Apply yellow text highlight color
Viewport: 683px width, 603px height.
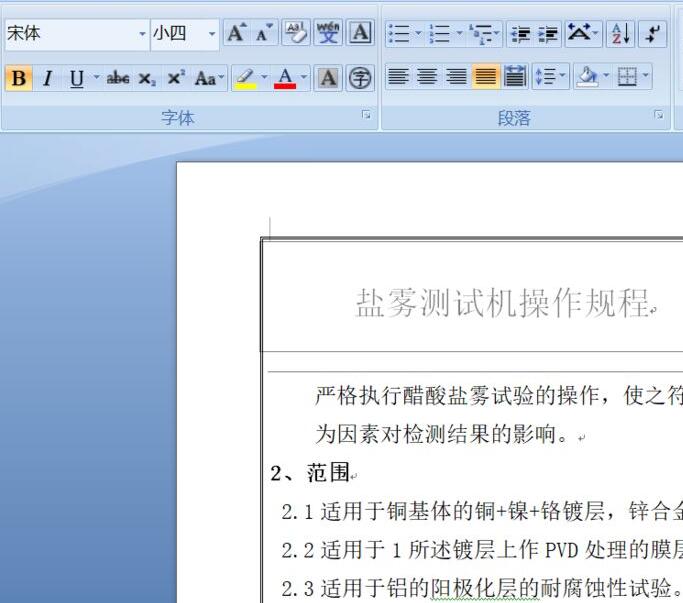tap(245, 78)
